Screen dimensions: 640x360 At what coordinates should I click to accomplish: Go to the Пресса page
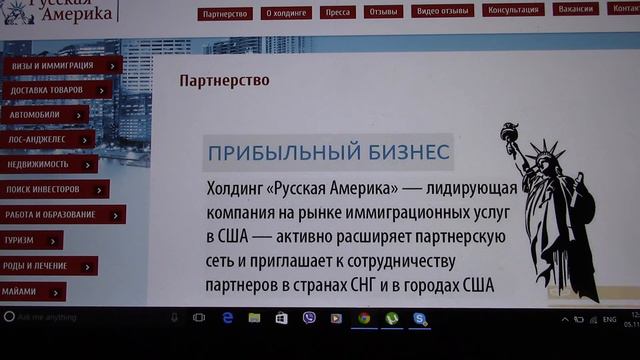[x=338, y=12]
